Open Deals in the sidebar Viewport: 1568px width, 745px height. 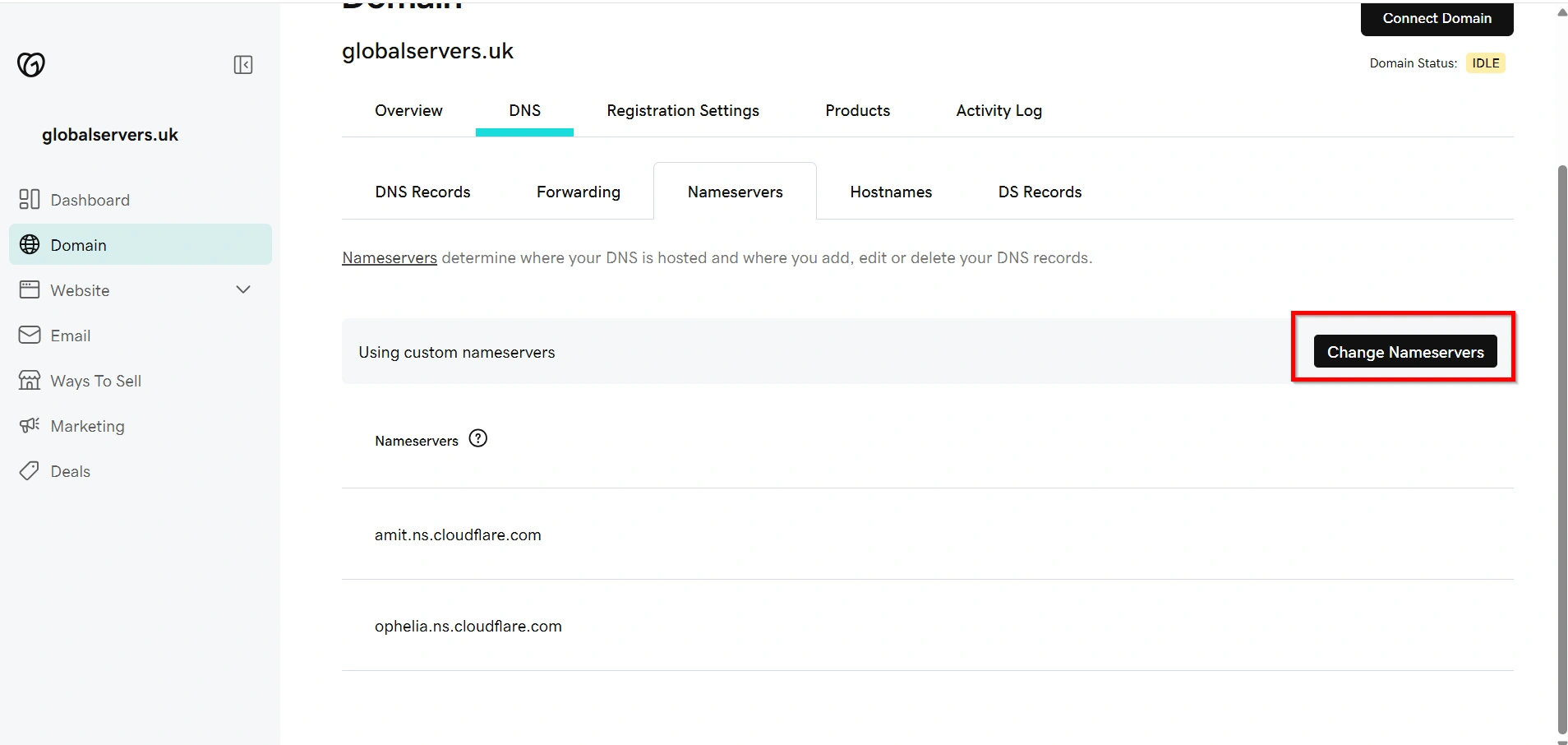pyautogui.click(x=141, y=470)
